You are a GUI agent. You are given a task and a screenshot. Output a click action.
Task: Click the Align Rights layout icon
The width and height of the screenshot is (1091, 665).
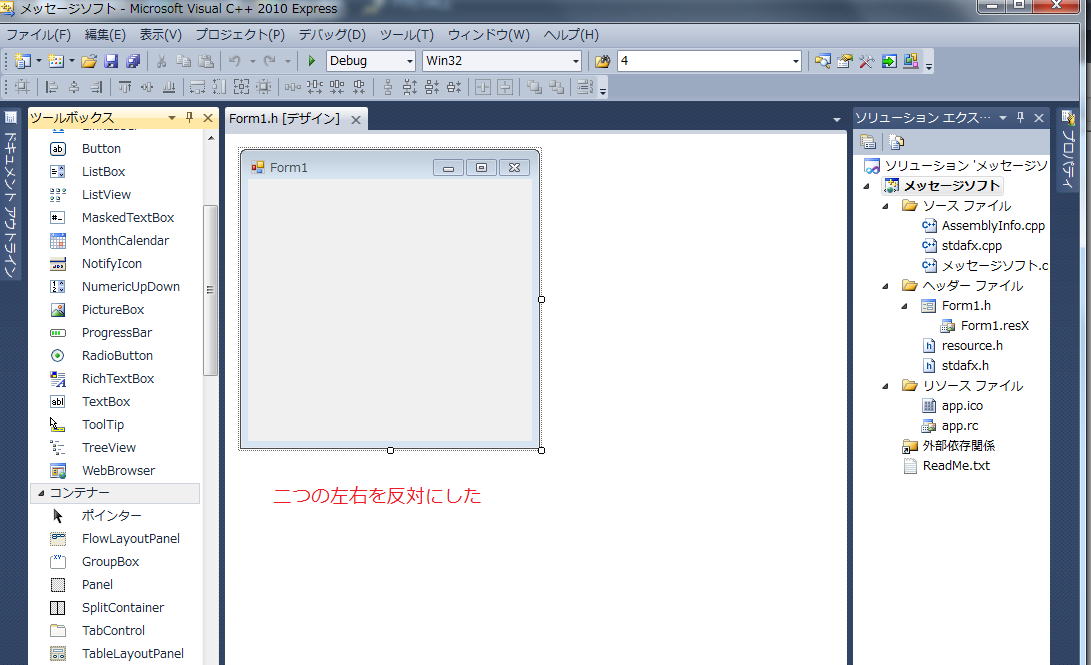coord(96,87)
